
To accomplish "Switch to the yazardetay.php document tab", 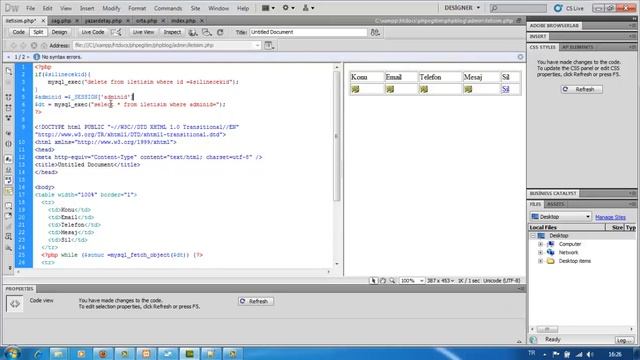I will [103, 20].
